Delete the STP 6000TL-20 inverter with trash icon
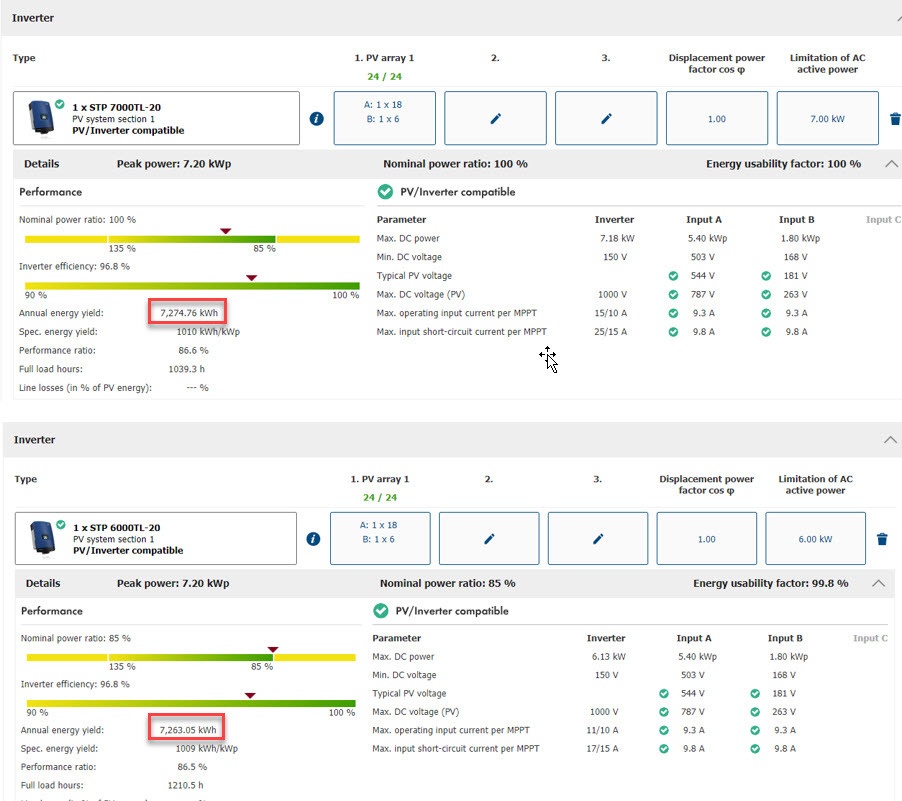 [882, 539]
